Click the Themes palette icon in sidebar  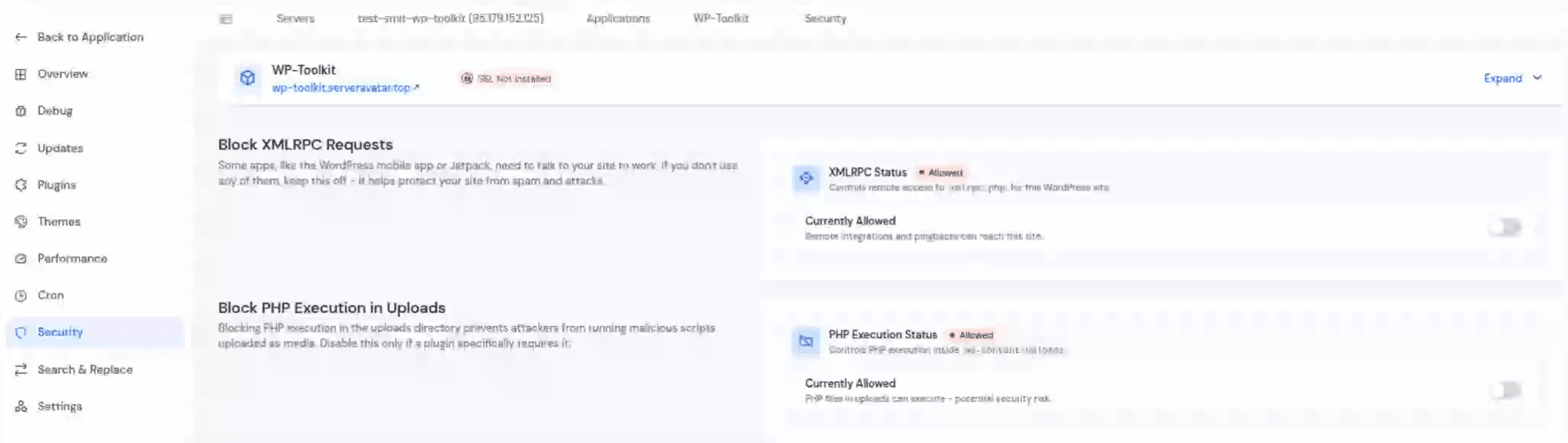pyautogui.click(x=21, y=221)
